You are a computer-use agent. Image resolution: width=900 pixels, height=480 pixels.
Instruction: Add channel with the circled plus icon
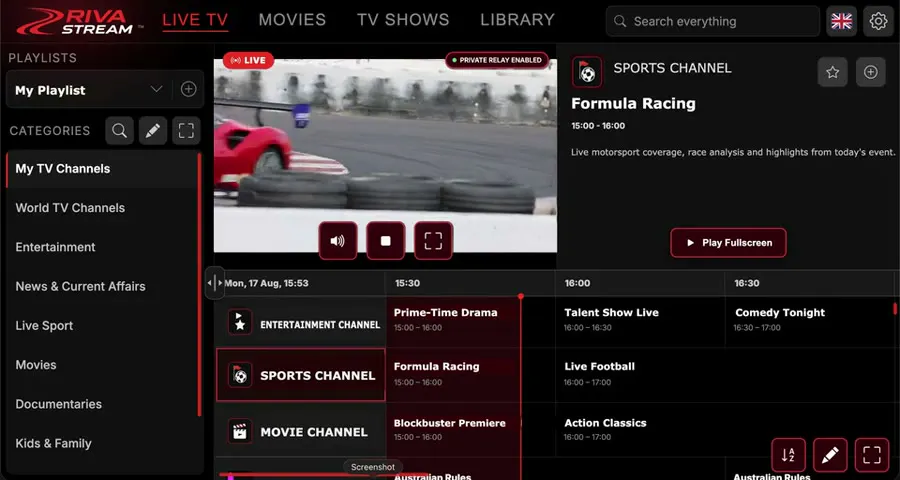(871, 72)
